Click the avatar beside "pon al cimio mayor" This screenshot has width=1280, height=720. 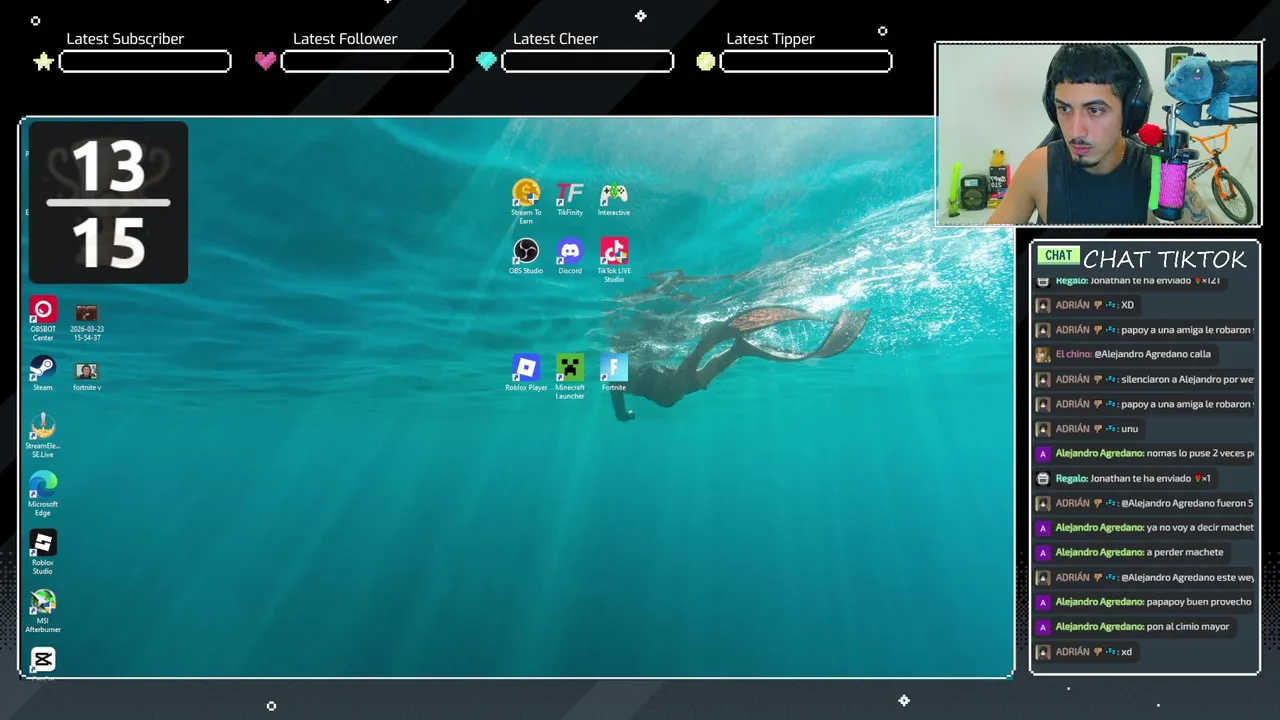click(x=1043, y=627)
